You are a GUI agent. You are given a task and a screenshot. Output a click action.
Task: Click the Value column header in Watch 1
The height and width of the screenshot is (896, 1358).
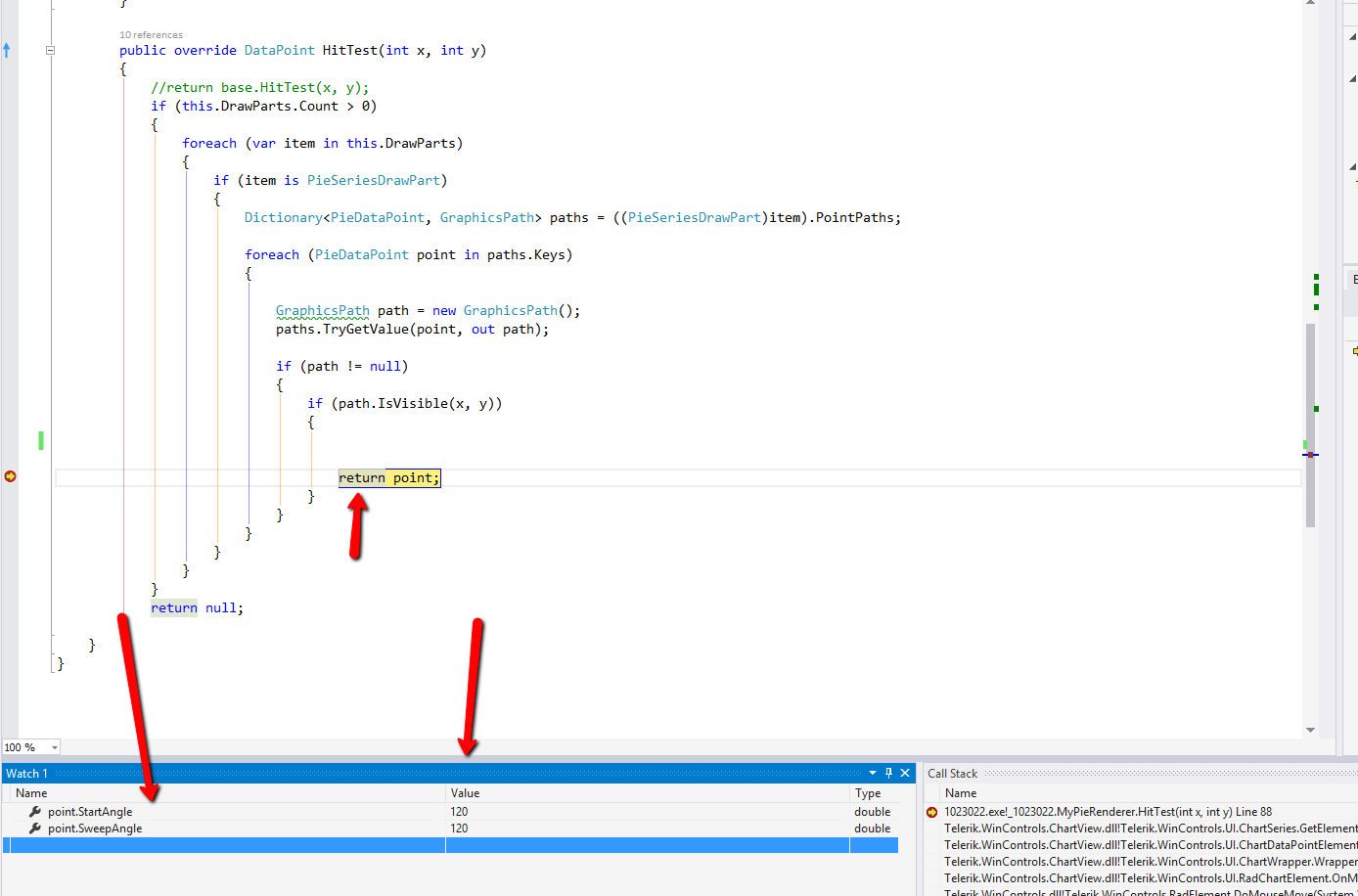pyautogui.click(x=465, y=793)
